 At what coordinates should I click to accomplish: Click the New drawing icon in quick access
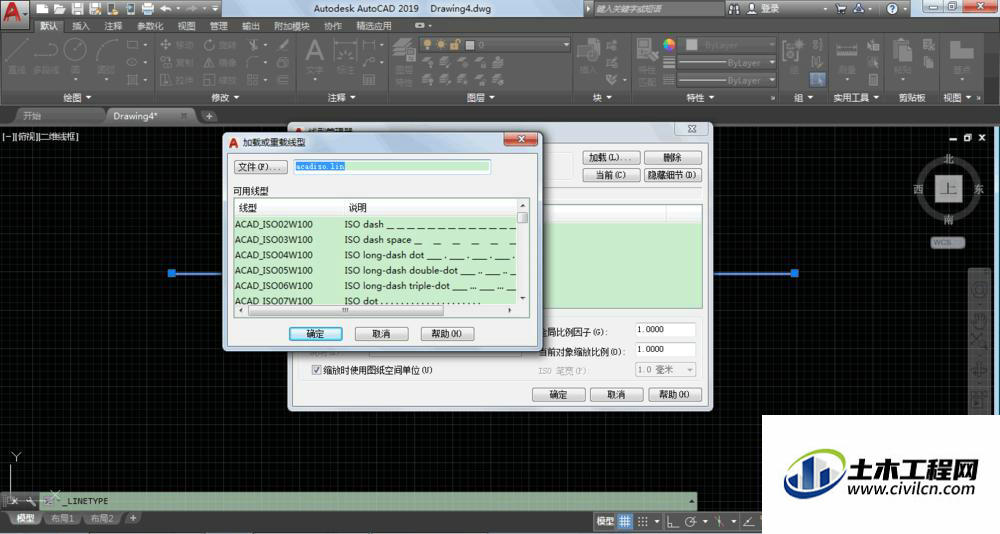(42, 9)
